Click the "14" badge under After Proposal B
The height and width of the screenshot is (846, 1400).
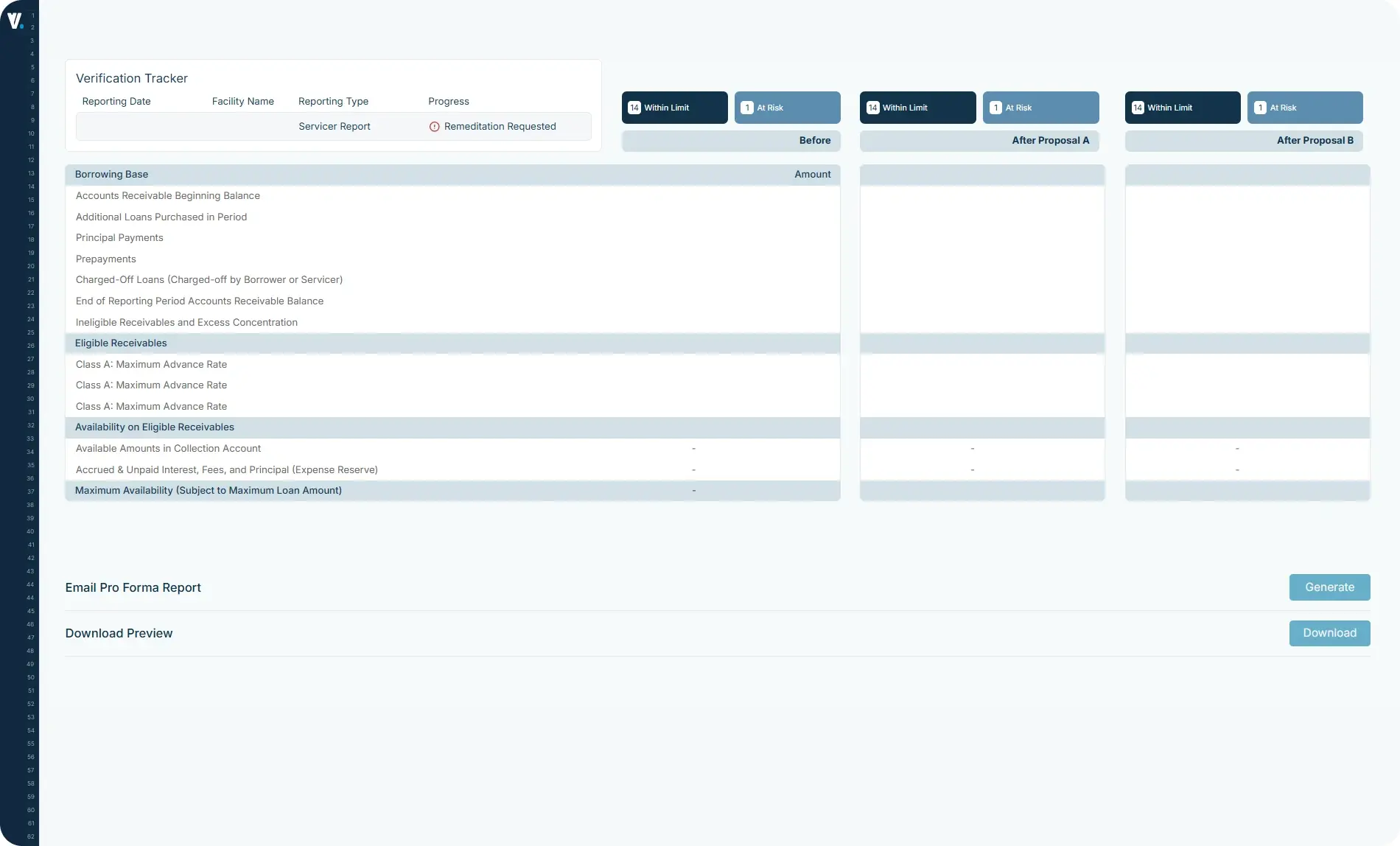coord(1138,107)
